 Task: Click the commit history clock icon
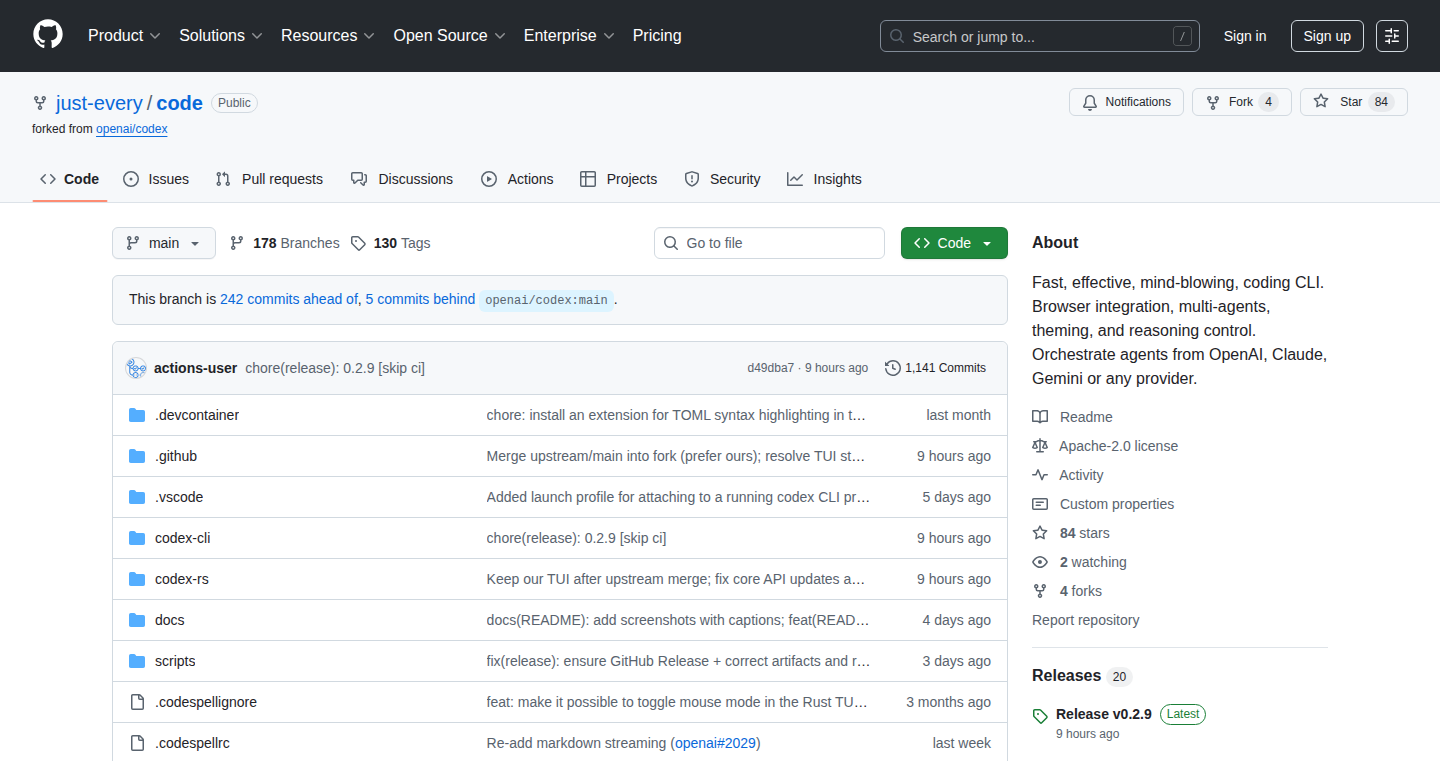(x=893, y=368)
